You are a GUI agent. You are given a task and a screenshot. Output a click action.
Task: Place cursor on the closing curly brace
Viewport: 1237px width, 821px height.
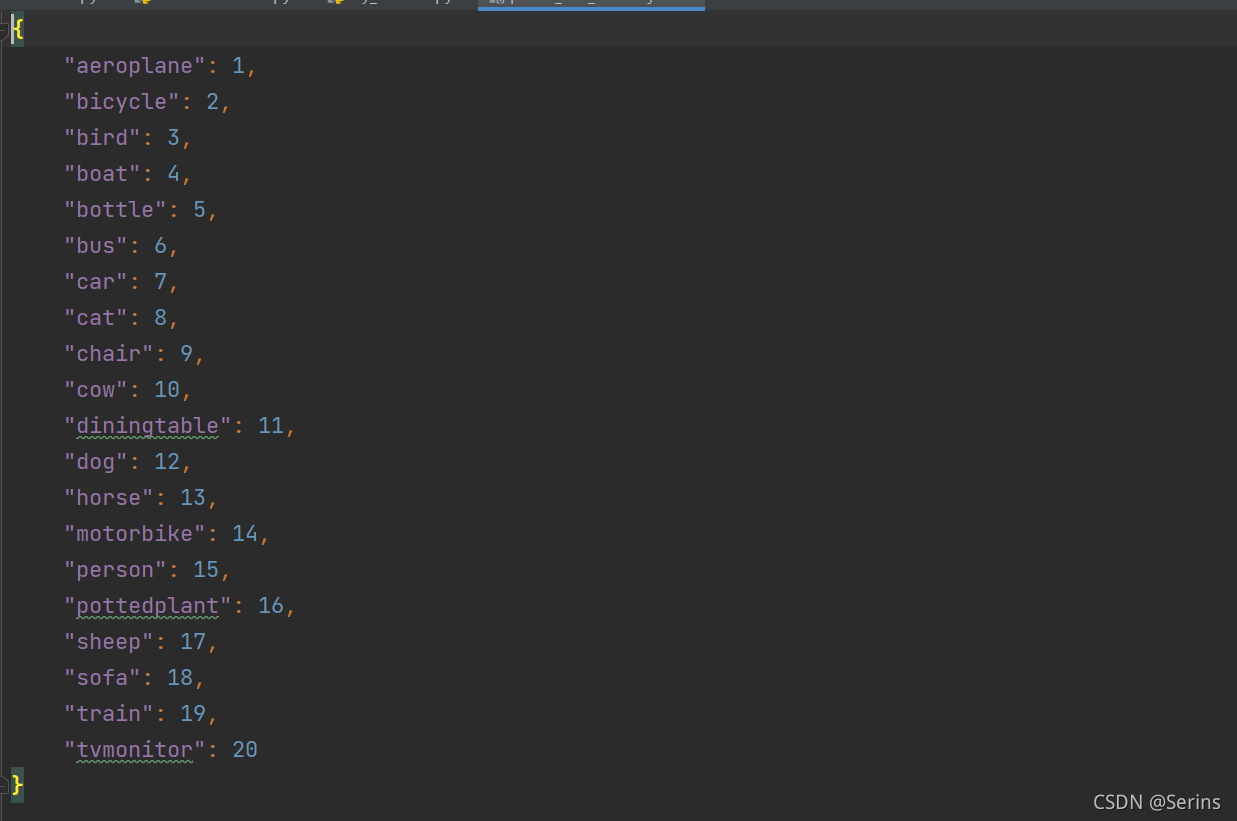pyautogui.click(x=17, y=785)
